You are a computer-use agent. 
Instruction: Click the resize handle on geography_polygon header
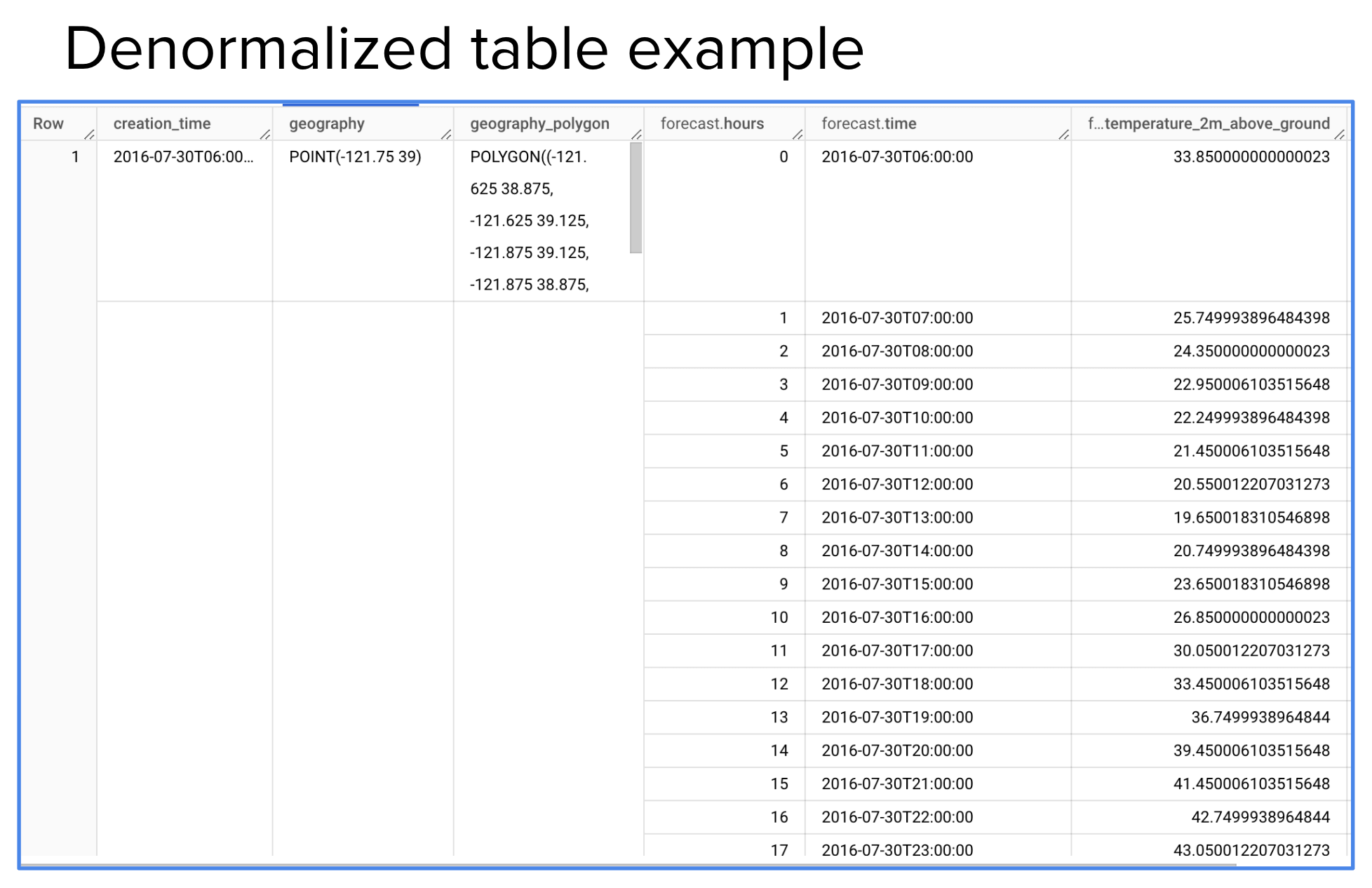(635, 135)
